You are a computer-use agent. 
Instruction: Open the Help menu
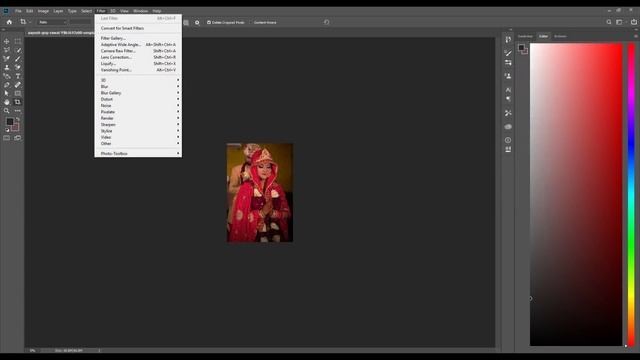click(157, 11)
